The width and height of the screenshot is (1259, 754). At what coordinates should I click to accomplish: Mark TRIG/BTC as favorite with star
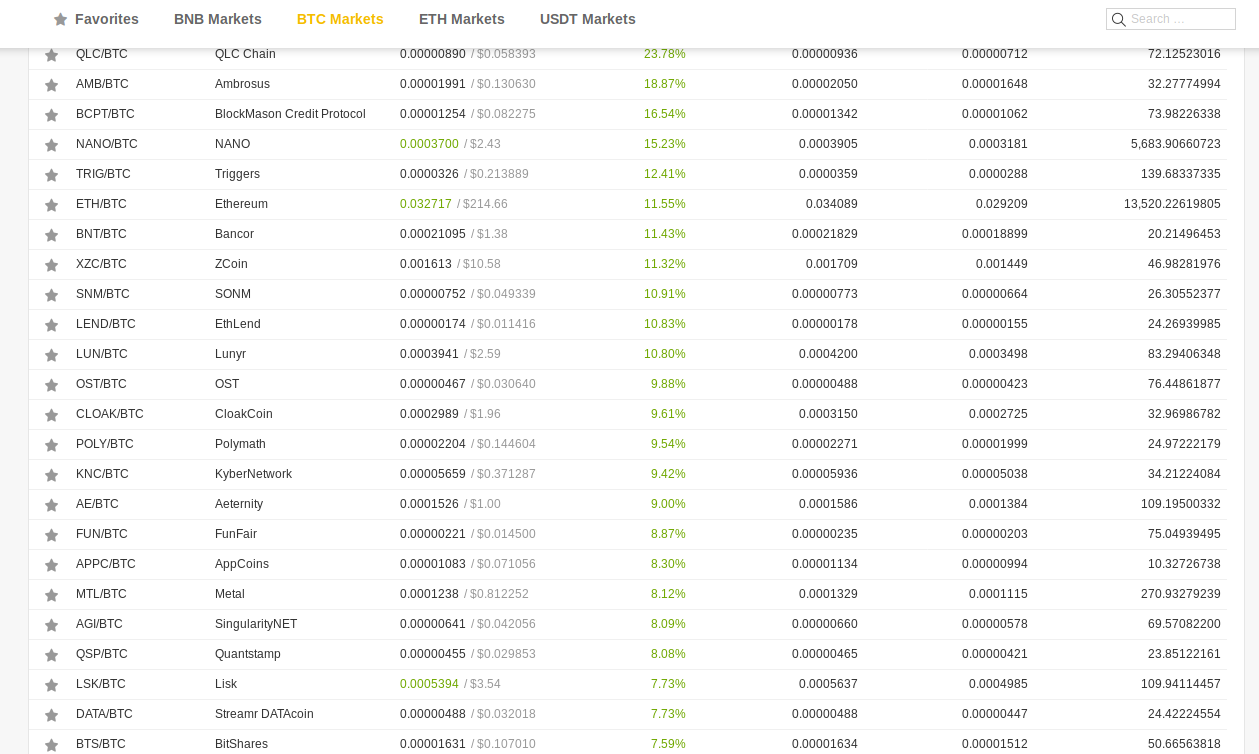point(51,175)
